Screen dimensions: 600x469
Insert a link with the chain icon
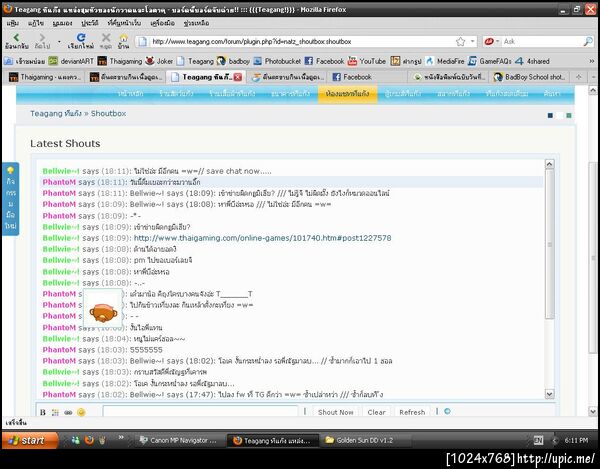click(68, 412)
